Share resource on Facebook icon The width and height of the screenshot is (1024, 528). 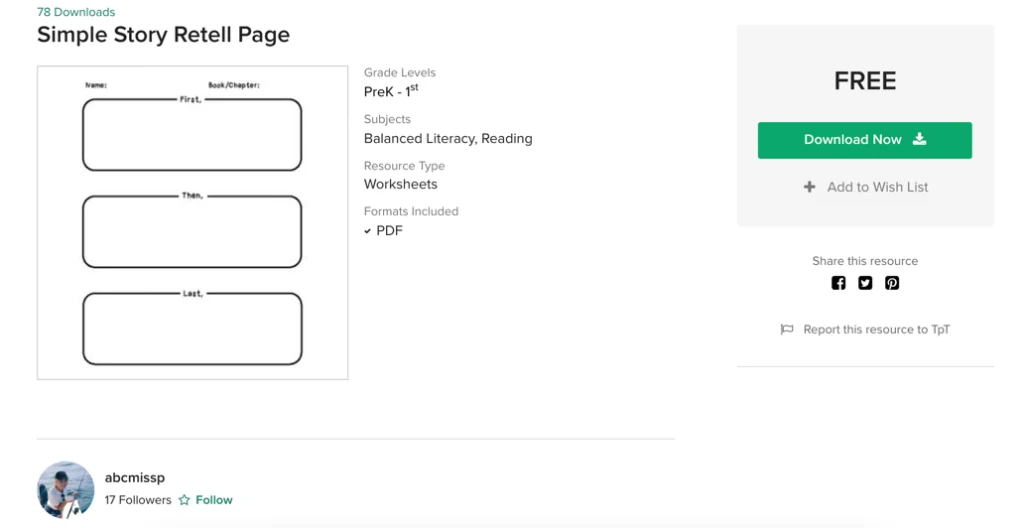coord(839,283)
